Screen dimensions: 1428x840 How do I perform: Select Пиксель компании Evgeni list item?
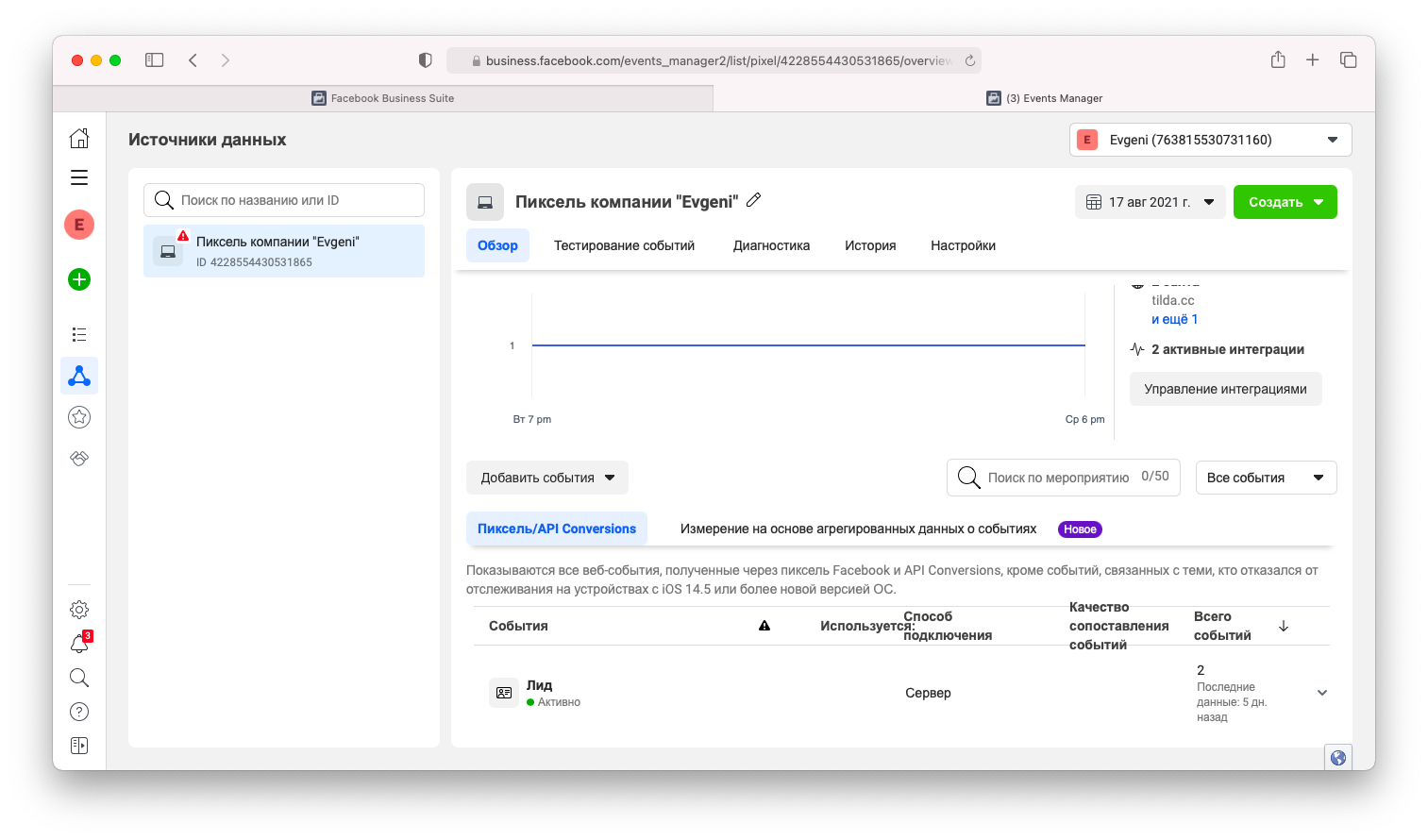[284, 251]
